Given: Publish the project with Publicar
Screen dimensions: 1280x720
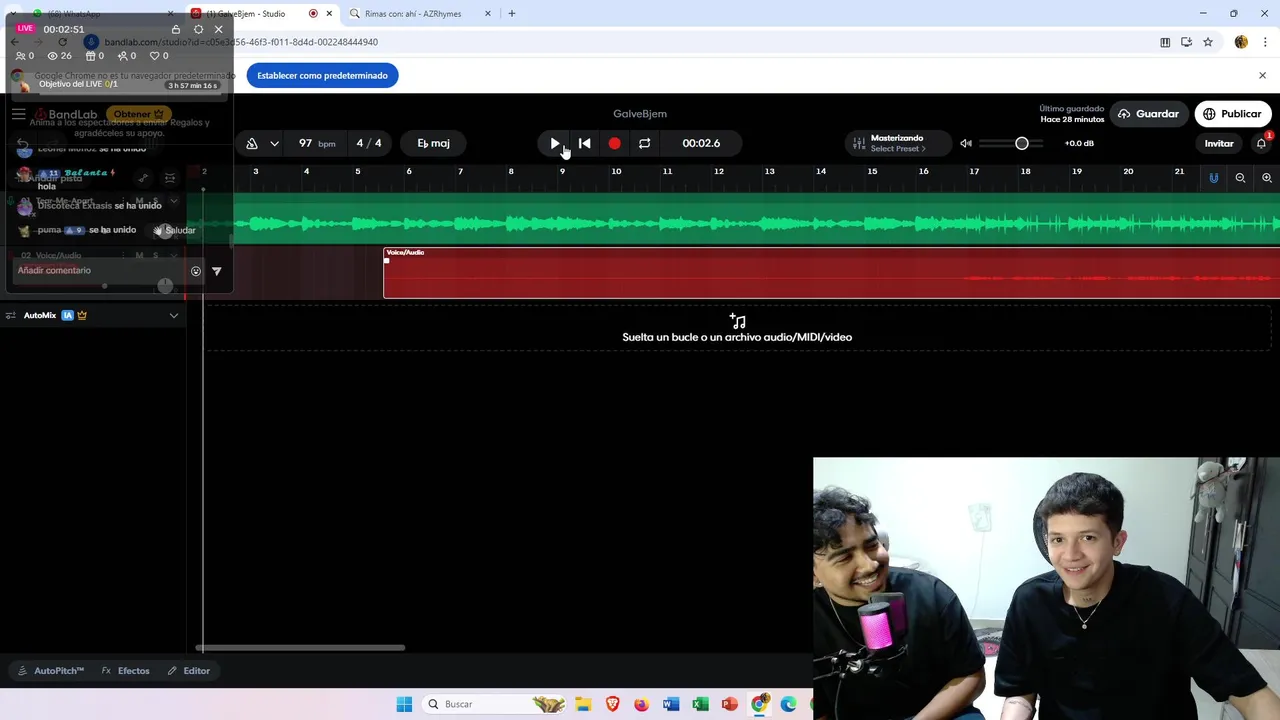Looking at the screenshot, I should point(1232,114).
